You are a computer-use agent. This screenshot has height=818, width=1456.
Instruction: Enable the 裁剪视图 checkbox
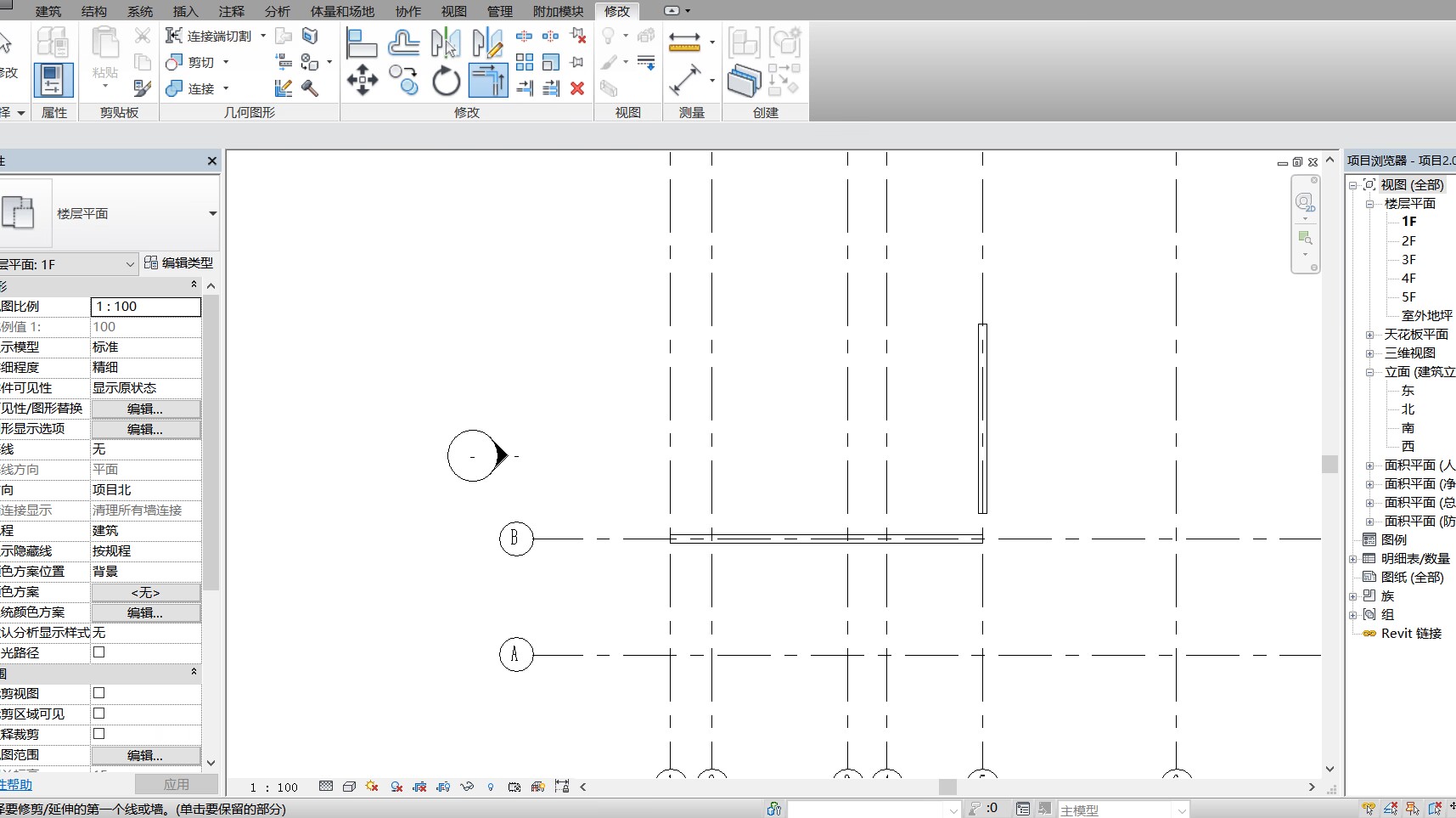[x=99, y=693]
